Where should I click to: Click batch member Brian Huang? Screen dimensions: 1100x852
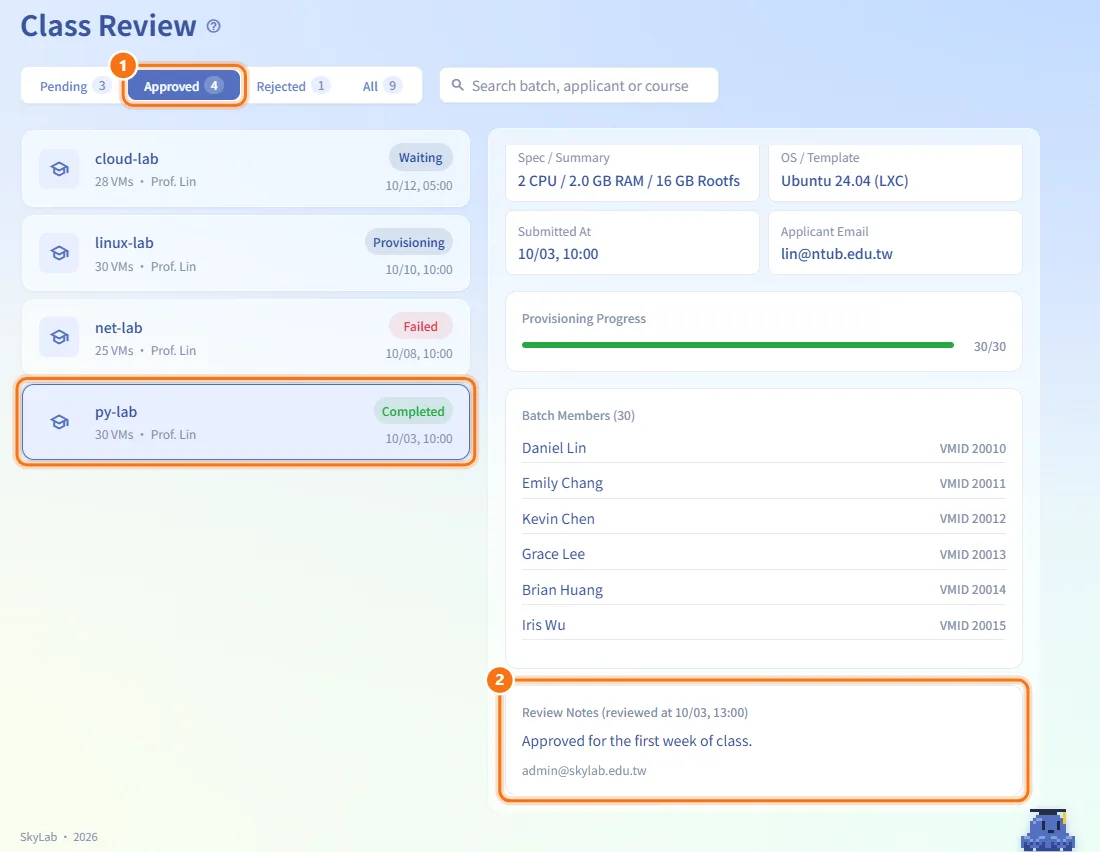point(563,590)
